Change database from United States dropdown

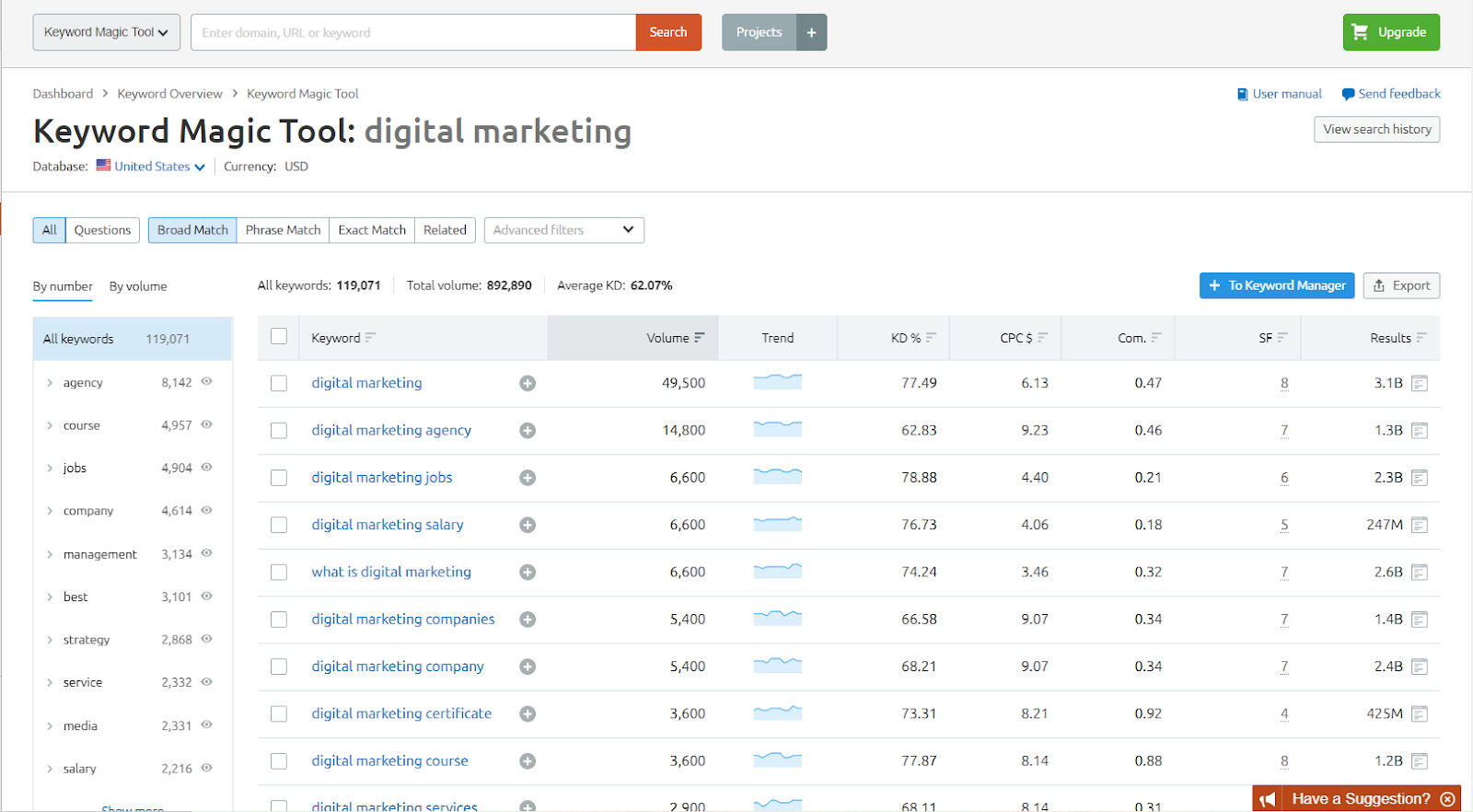coord(151,167)
